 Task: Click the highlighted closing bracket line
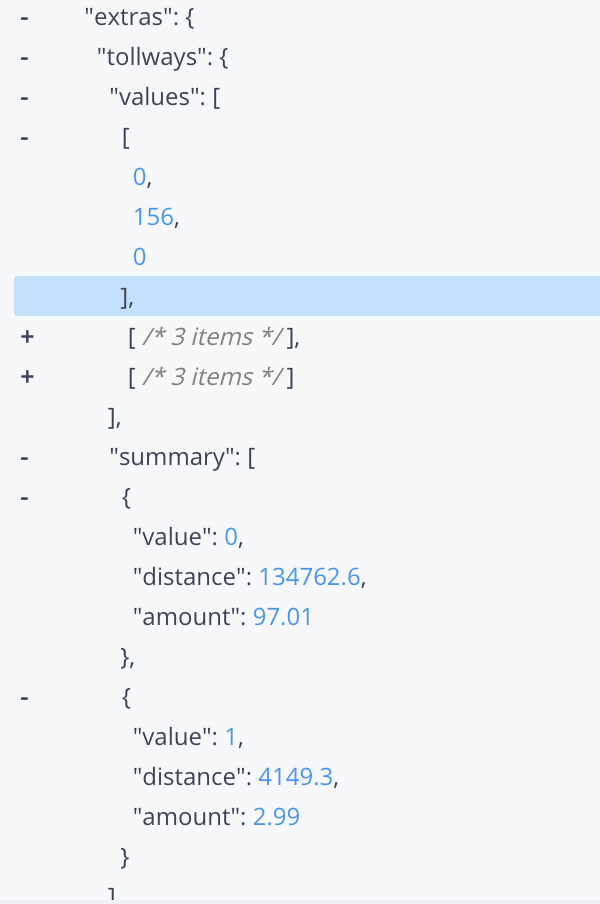[x=307, y=296]
